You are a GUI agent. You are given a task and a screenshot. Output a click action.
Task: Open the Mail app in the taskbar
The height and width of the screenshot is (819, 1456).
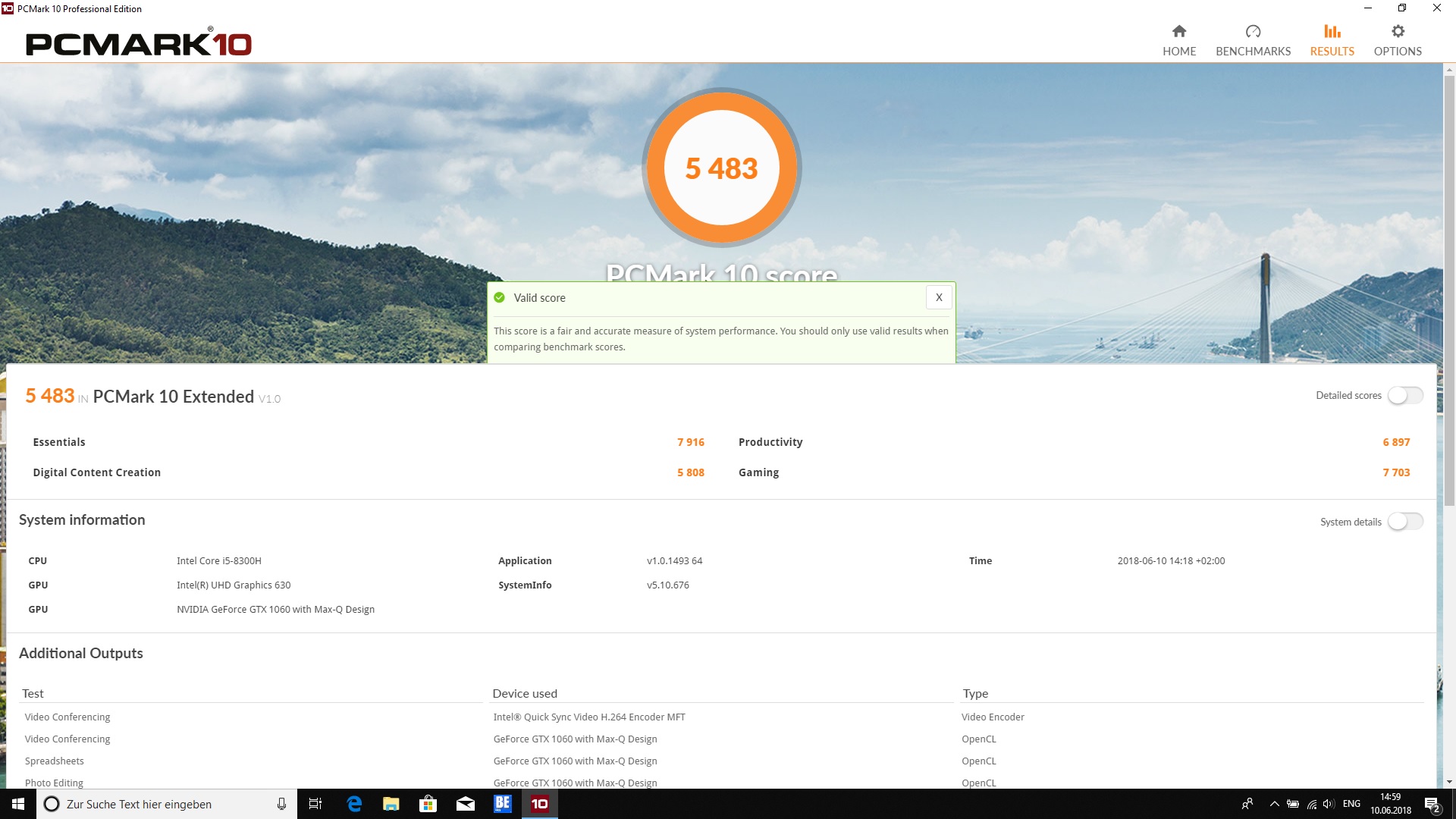(466, 804)
